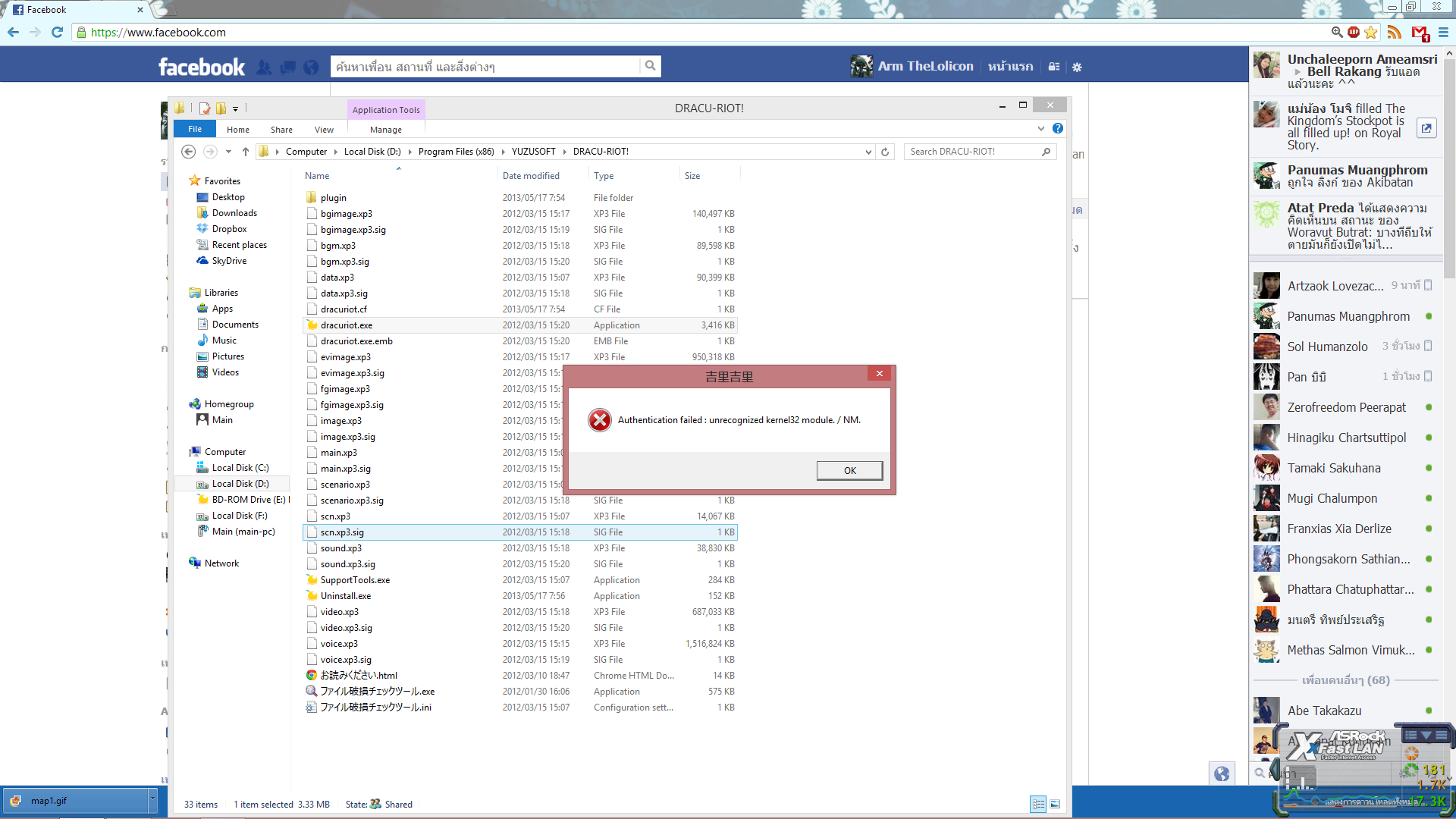Switch to details view toggle
The height and width of the screenshot is (819, 1456).
[1038, 804]
